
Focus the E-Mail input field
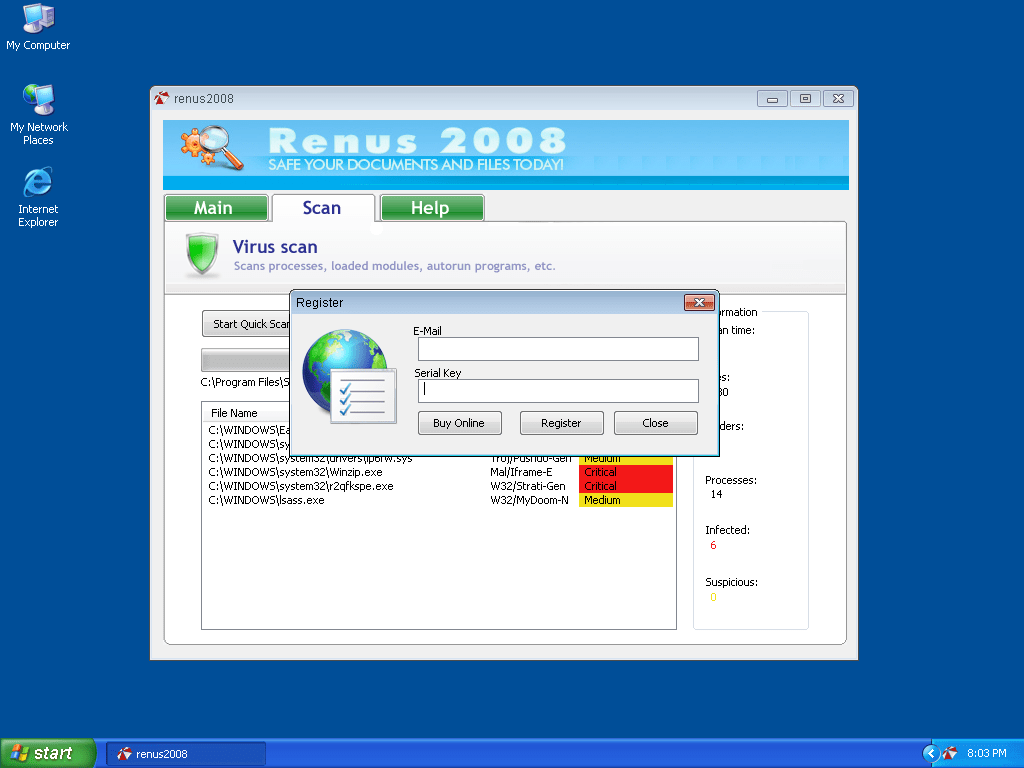click(x=557, y=349)
